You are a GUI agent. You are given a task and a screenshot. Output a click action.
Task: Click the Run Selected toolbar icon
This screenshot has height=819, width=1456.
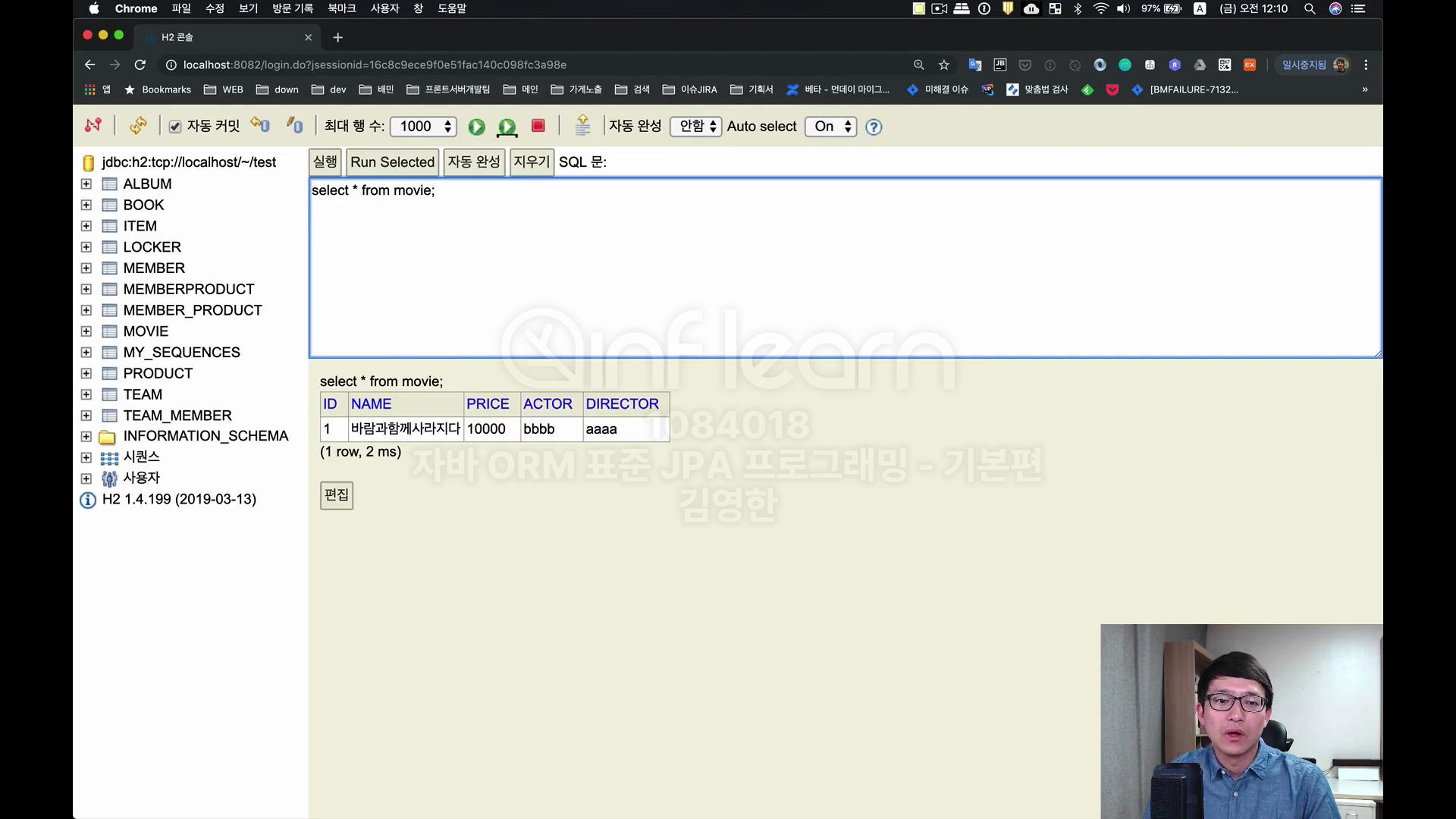coord(507,127)
